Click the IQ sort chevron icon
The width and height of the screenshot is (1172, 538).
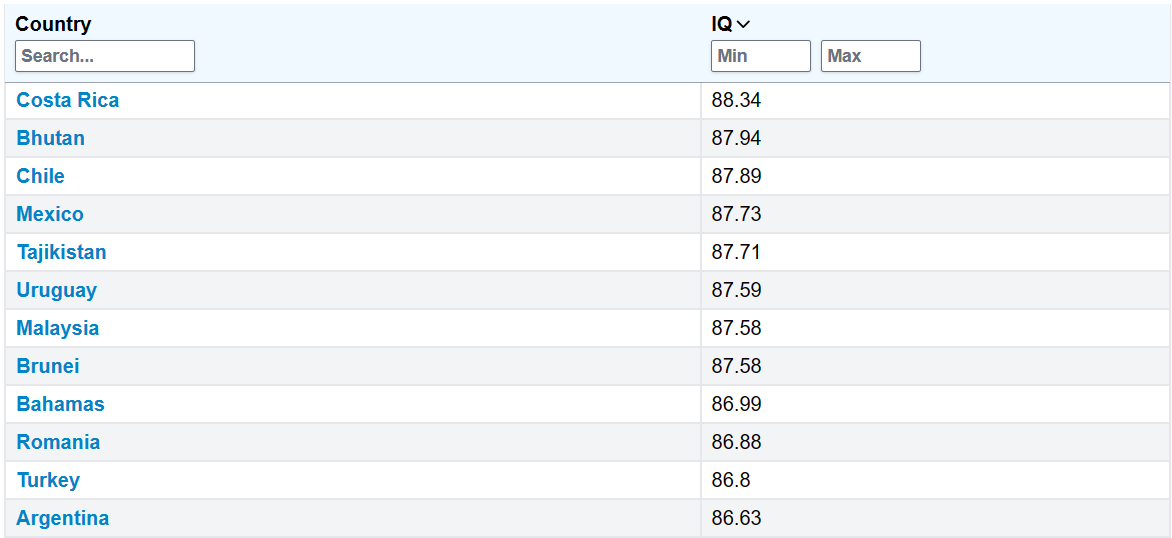click(743, 25)
